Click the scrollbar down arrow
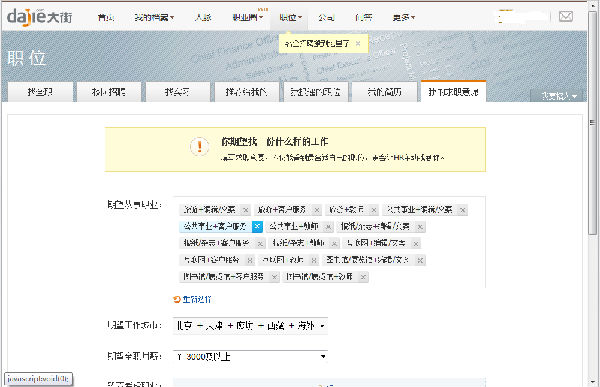Viewport: 600px width, 387px height. [x=592, y=382]
